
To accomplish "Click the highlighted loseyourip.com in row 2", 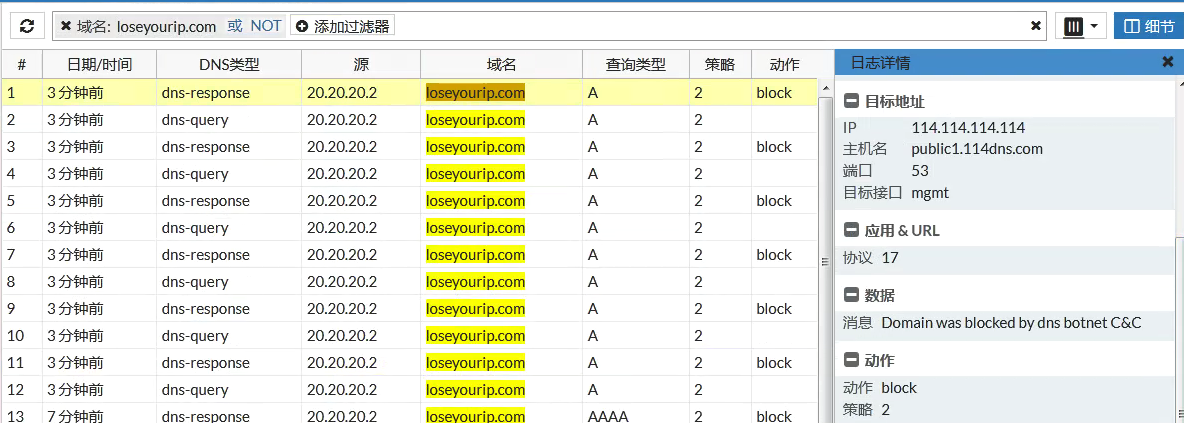I will tap(475, 120).
